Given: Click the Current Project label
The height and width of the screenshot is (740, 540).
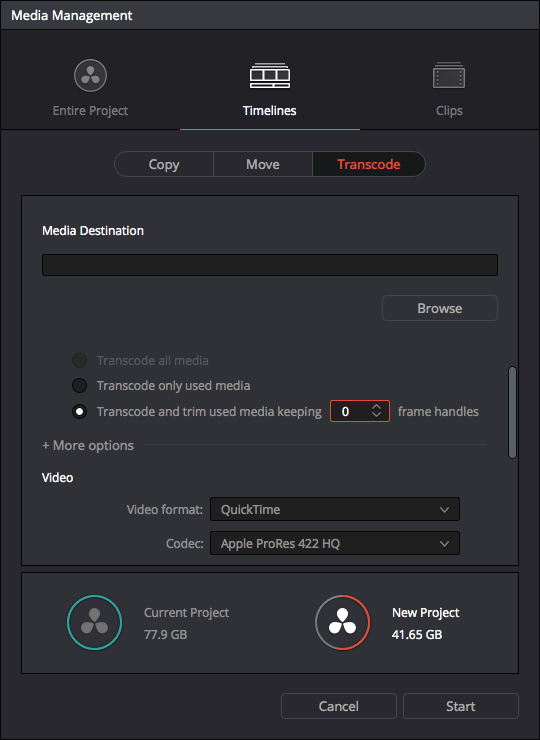Looking at the screenshot, I should coord(186,613).
